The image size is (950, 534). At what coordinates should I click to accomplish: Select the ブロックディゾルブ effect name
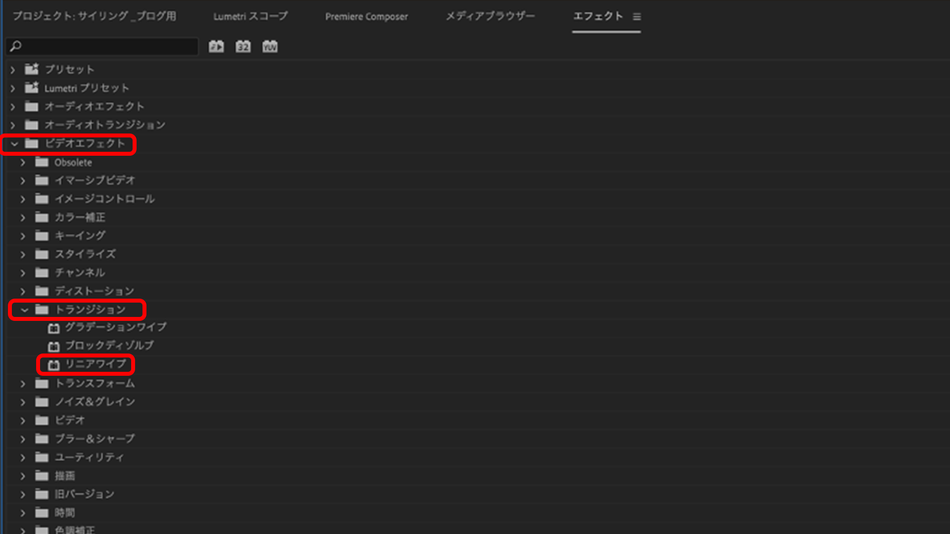[x=110, y=345]
